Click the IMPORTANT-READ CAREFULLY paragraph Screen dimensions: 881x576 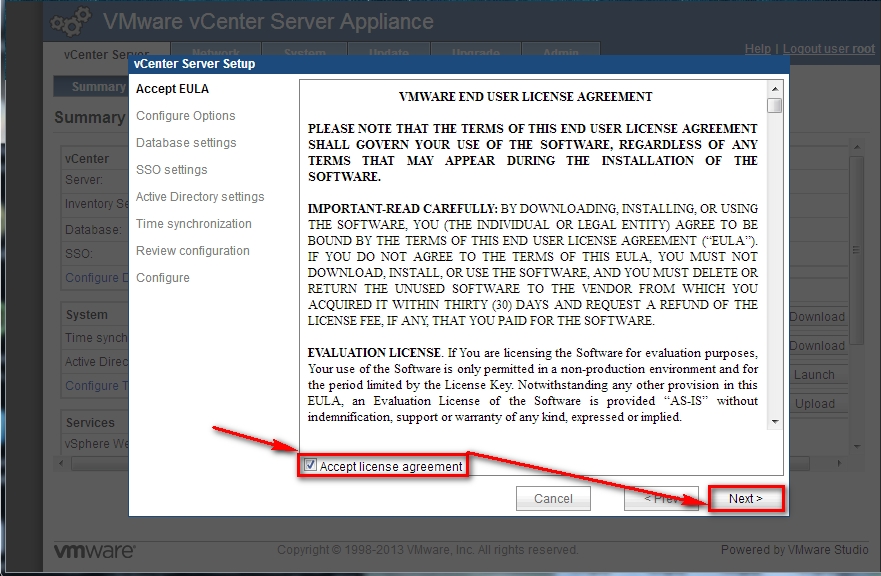point(533,265)
